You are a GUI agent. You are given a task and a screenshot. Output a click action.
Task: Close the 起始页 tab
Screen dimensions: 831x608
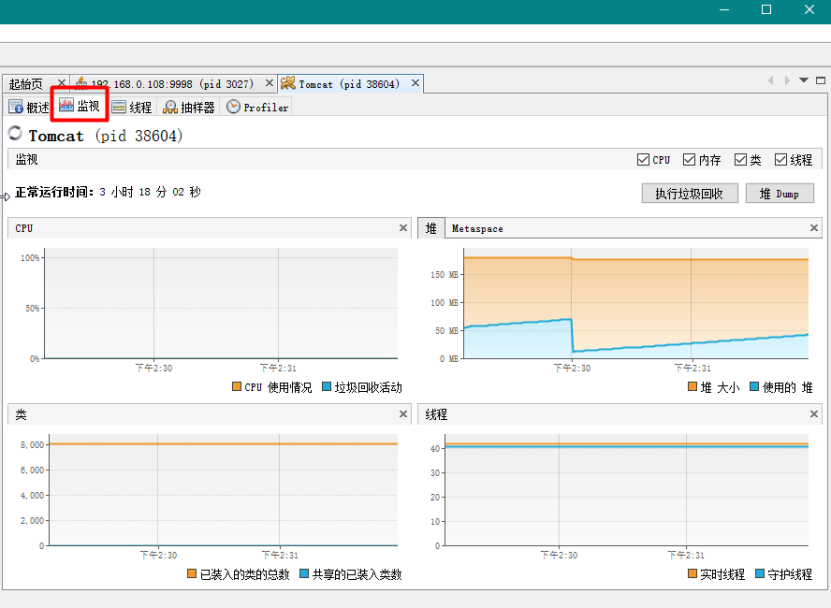(x=61, y=83)
